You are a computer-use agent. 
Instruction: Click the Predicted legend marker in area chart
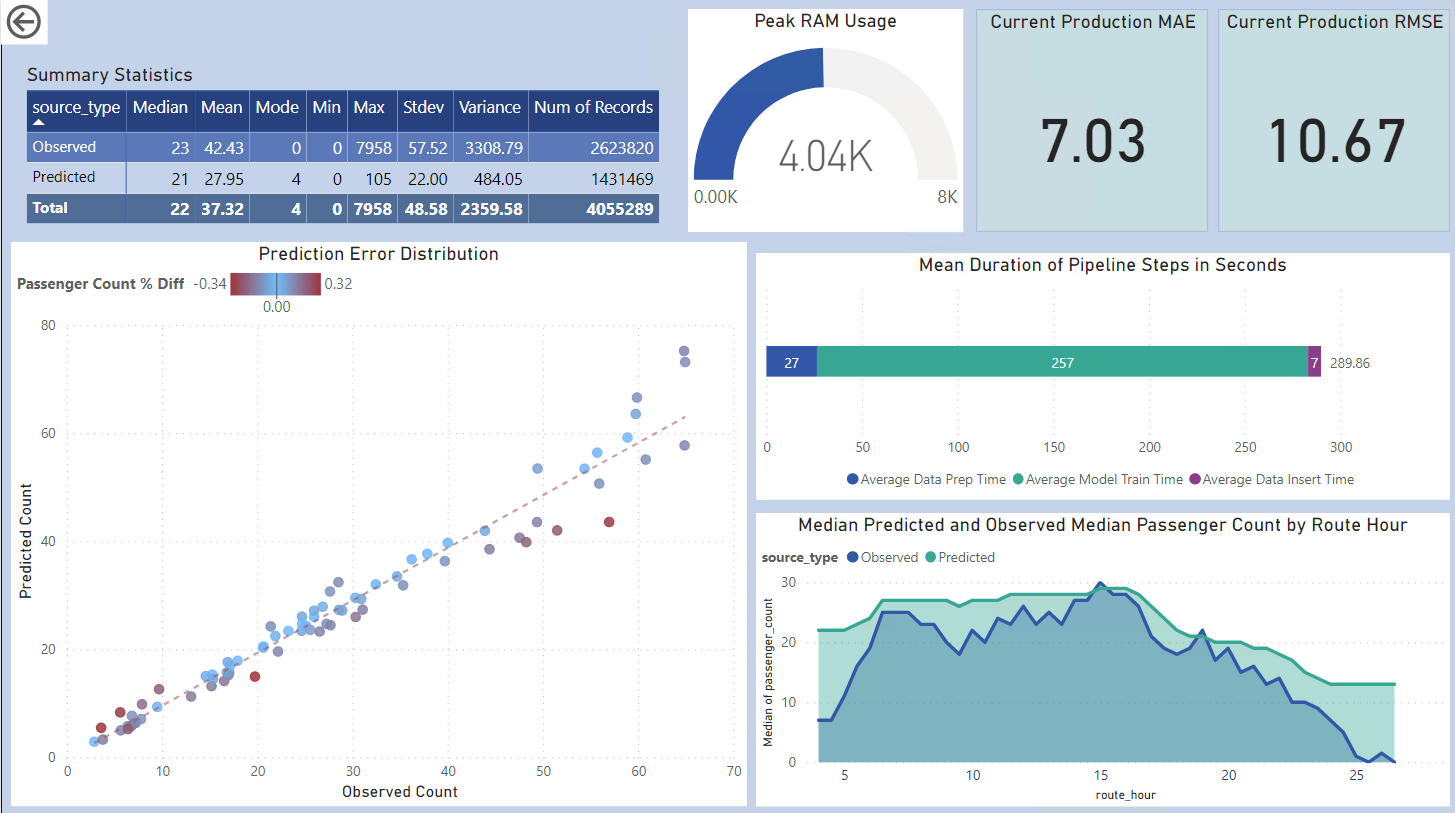pos(931,558)
